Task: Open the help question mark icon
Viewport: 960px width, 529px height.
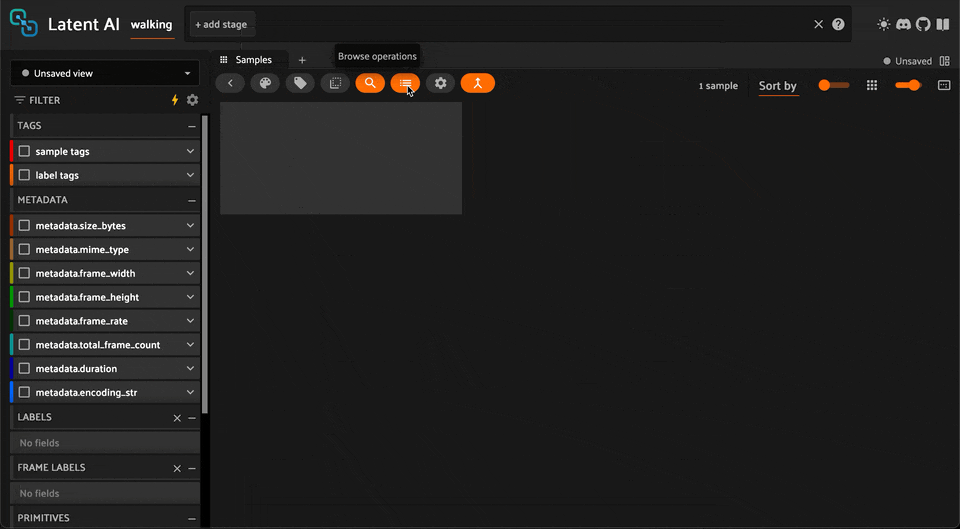Action: click(x=838, y=24)
